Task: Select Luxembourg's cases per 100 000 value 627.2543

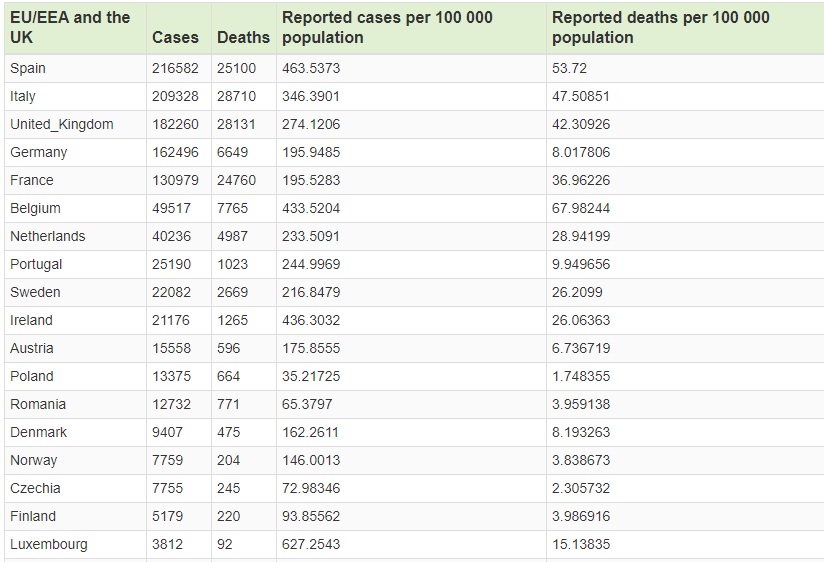Action: [x=314, y=544]
